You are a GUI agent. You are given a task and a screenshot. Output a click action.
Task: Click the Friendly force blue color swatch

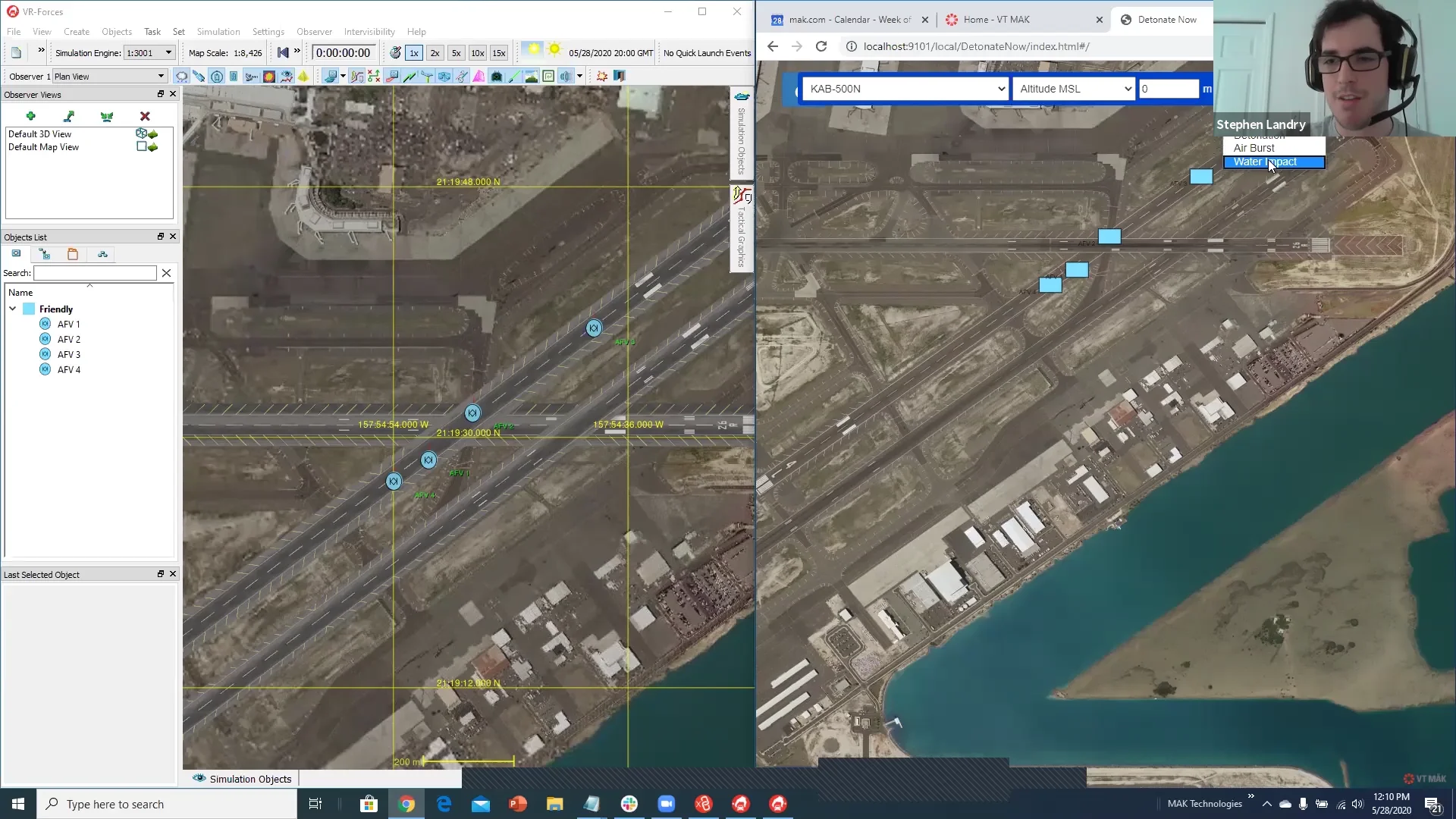click(x=29, y=309)
